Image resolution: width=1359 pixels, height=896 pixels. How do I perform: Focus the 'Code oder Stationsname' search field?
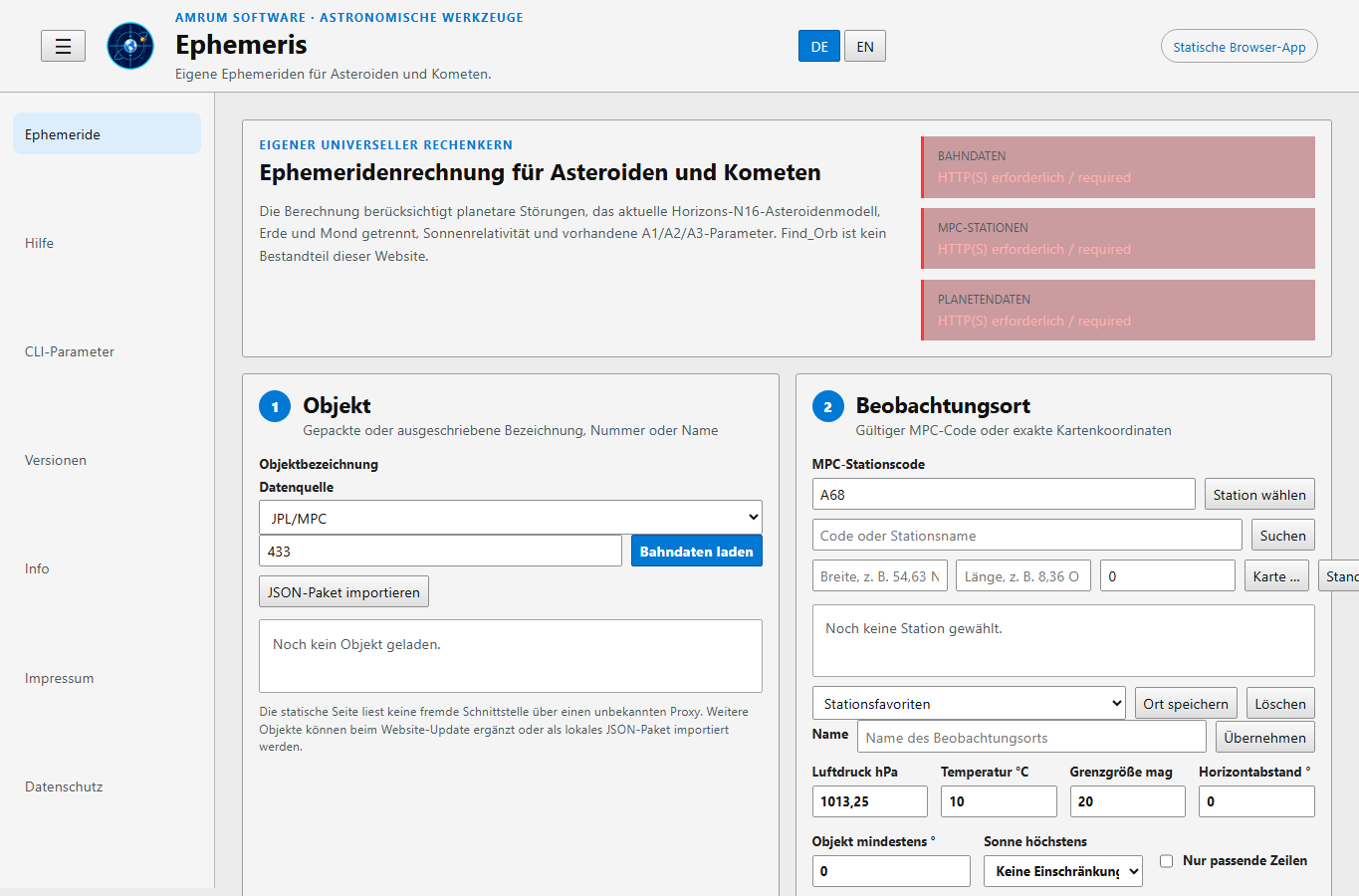[1027, 535]
